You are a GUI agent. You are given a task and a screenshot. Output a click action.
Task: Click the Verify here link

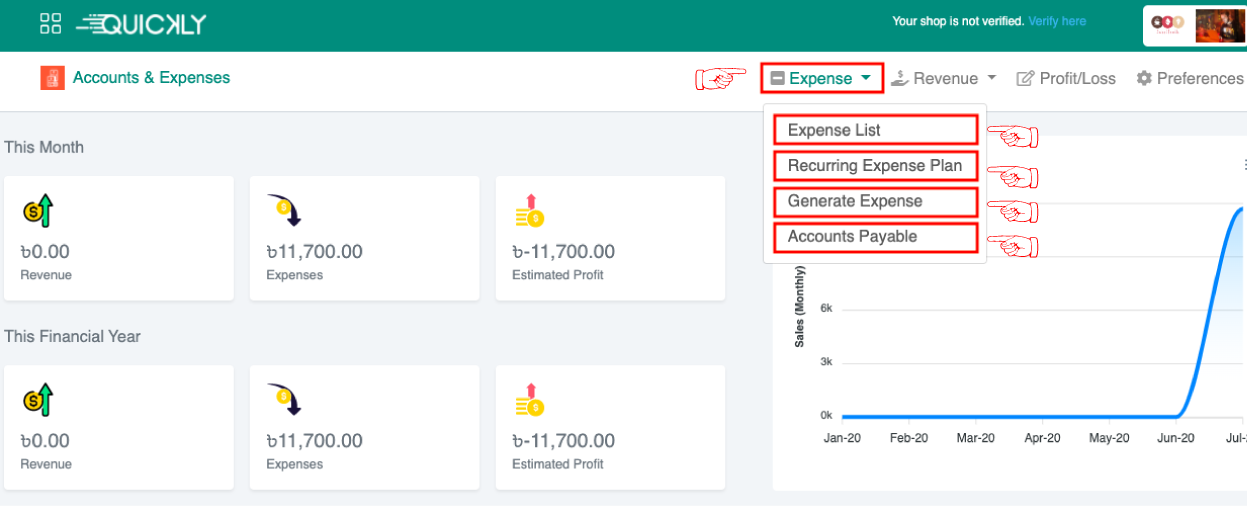pyautogui.click(x=1057, y=21)
